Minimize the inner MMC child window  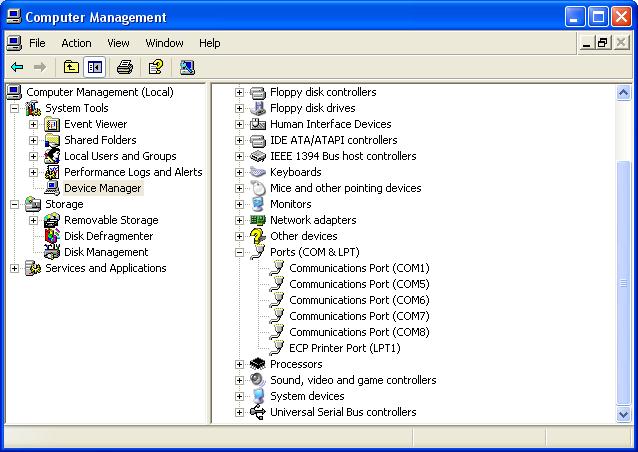pos(586,43)
